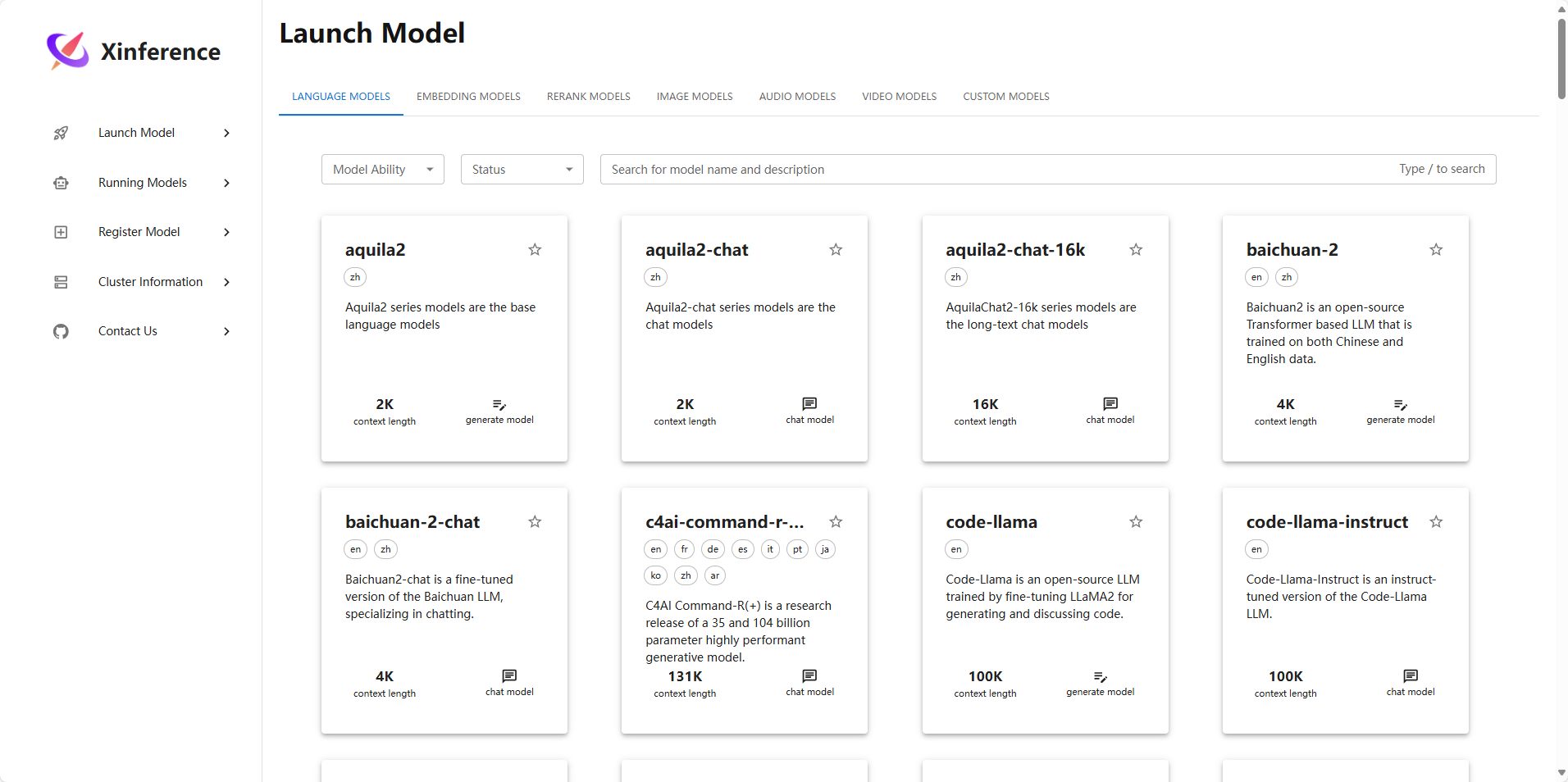The width and height of the screenshot is (1568, 782).
Task: Click the server icon beside Cluster Information
Action: pyautogui.click(x=61, y=282)
